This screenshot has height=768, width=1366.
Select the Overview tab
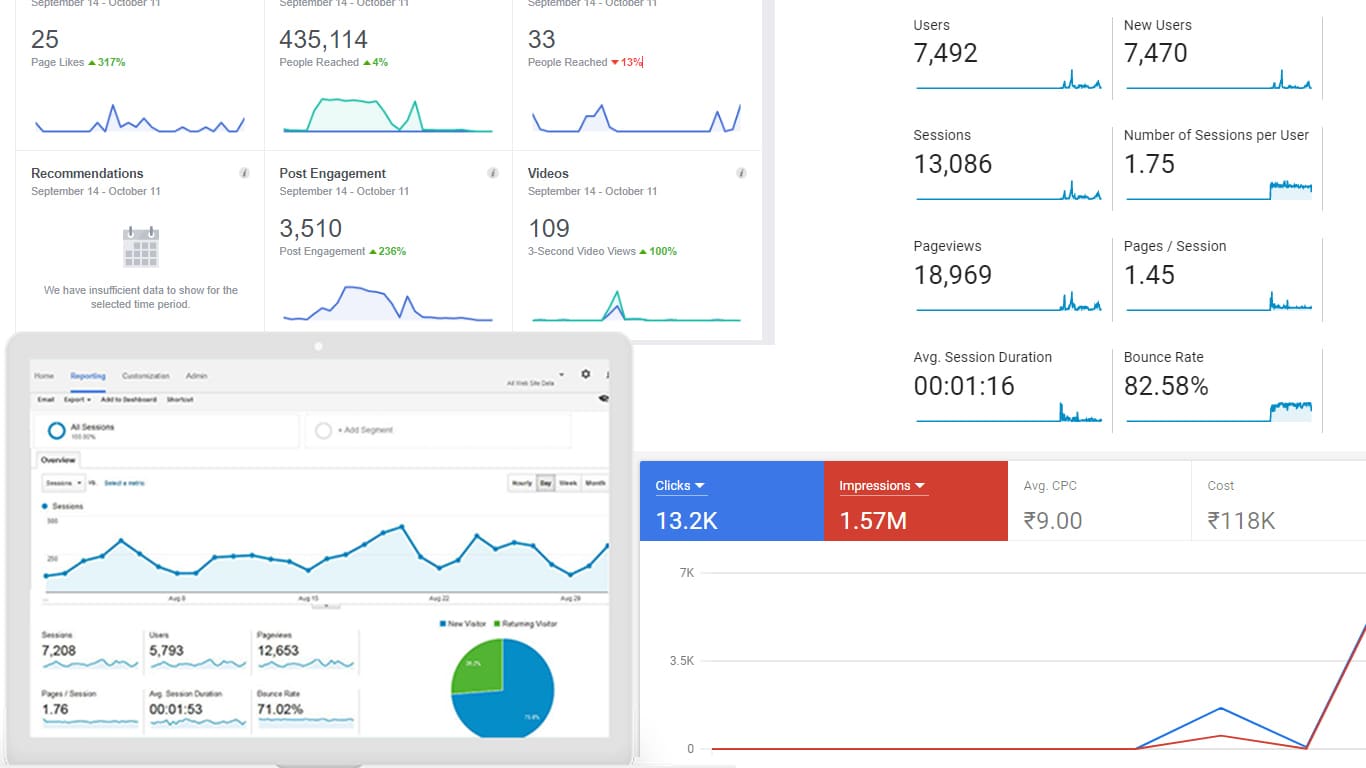58,461
